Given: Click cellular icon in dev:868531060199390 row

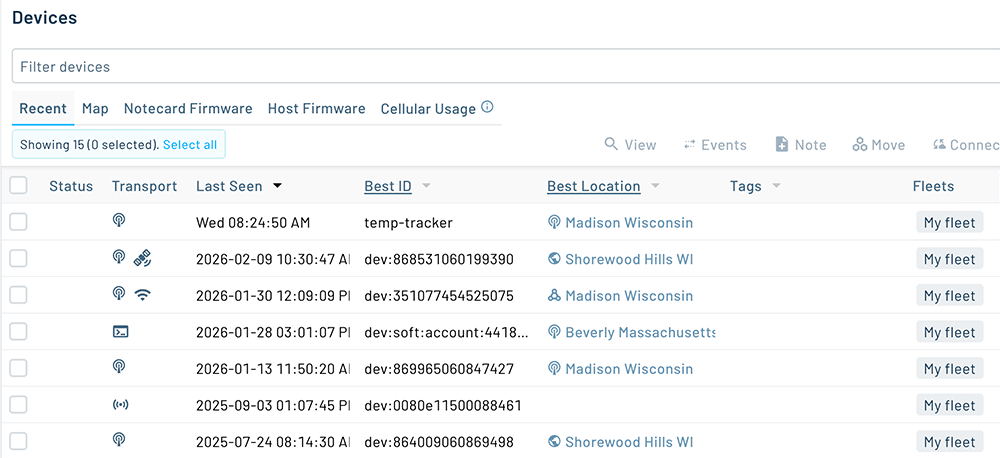Looking at the screenshot, I should coord(119,256).
